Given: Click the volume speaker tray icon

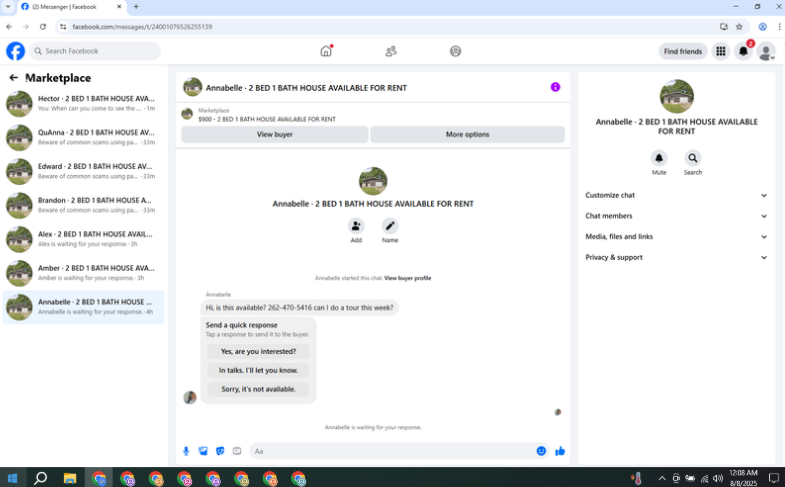Looking at the screenshot, I should (718, 478).
